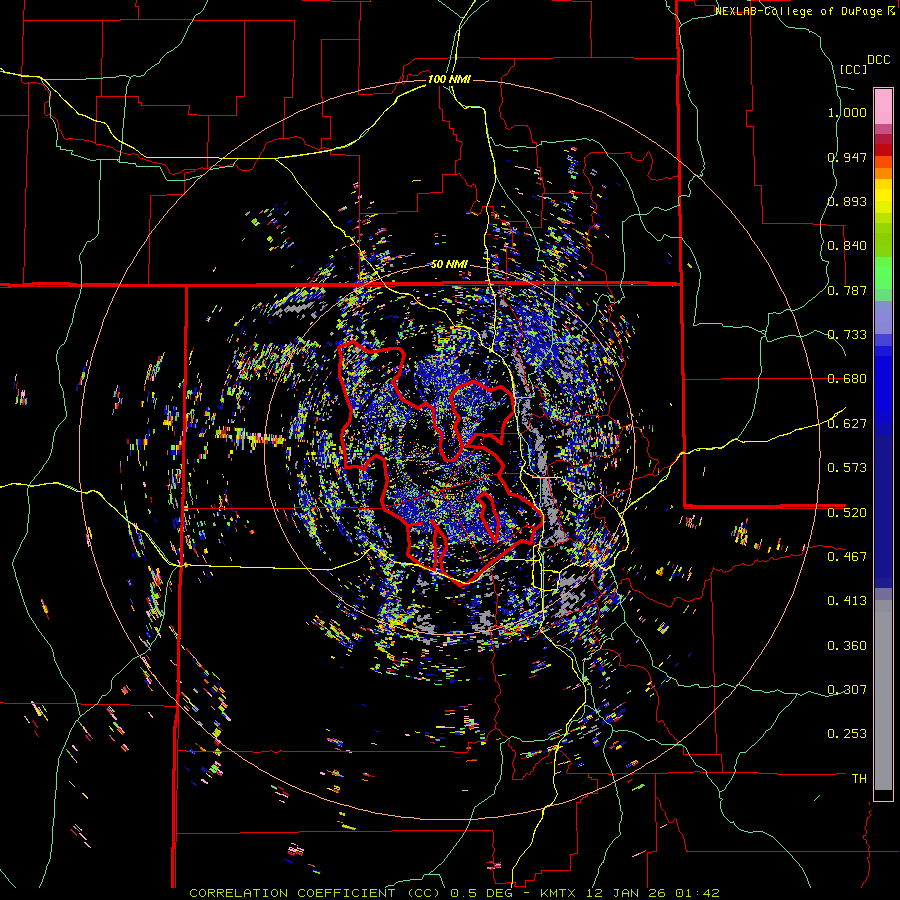Click the 0.840 legend value
This screenshot has width=900, height=900.
coord(847,246)
